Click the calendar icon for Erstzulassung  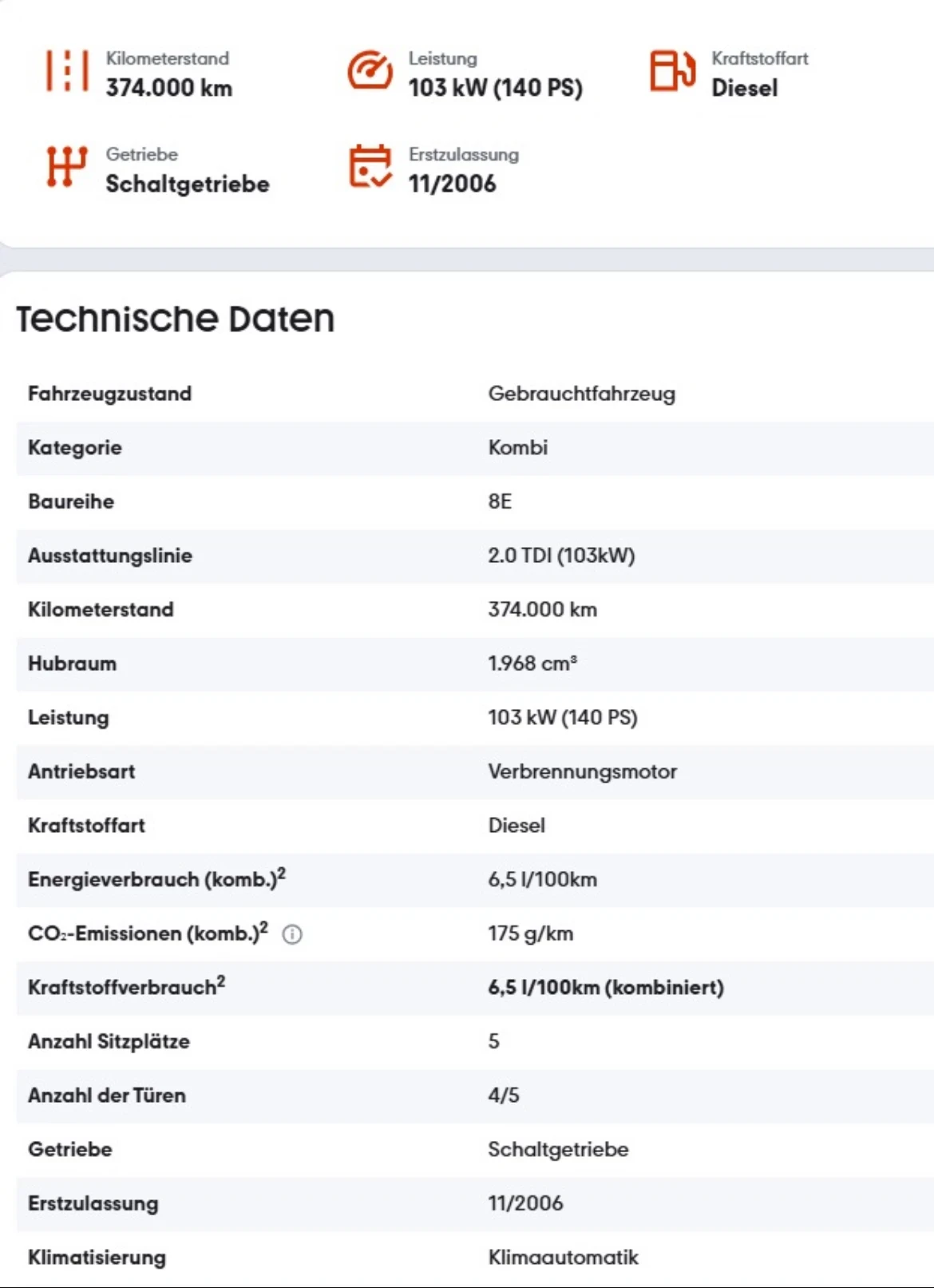tap(370, 167)
